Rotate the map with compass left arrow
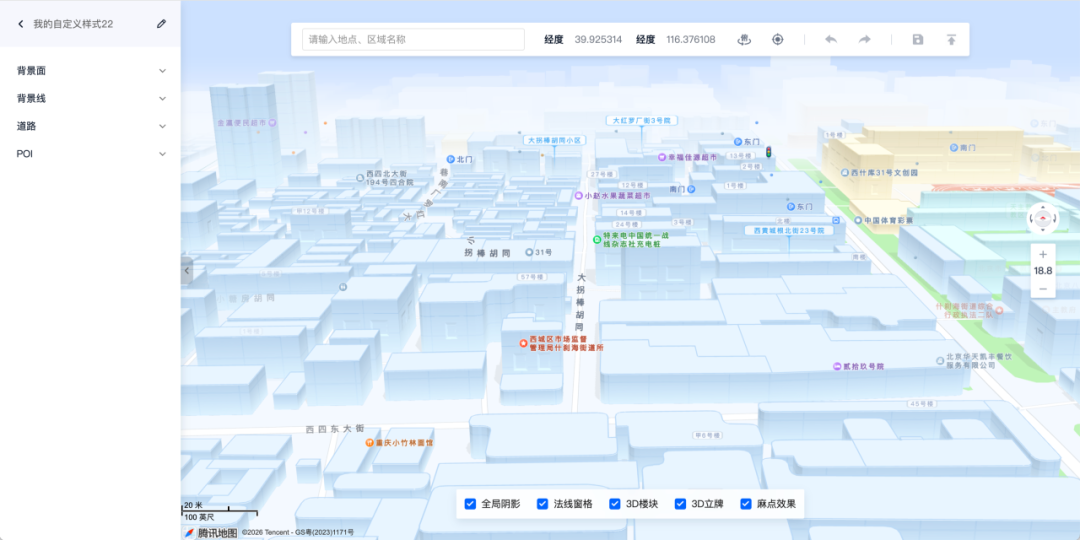Screen dimensions: 1080x540 click(x=1030, y=219)
